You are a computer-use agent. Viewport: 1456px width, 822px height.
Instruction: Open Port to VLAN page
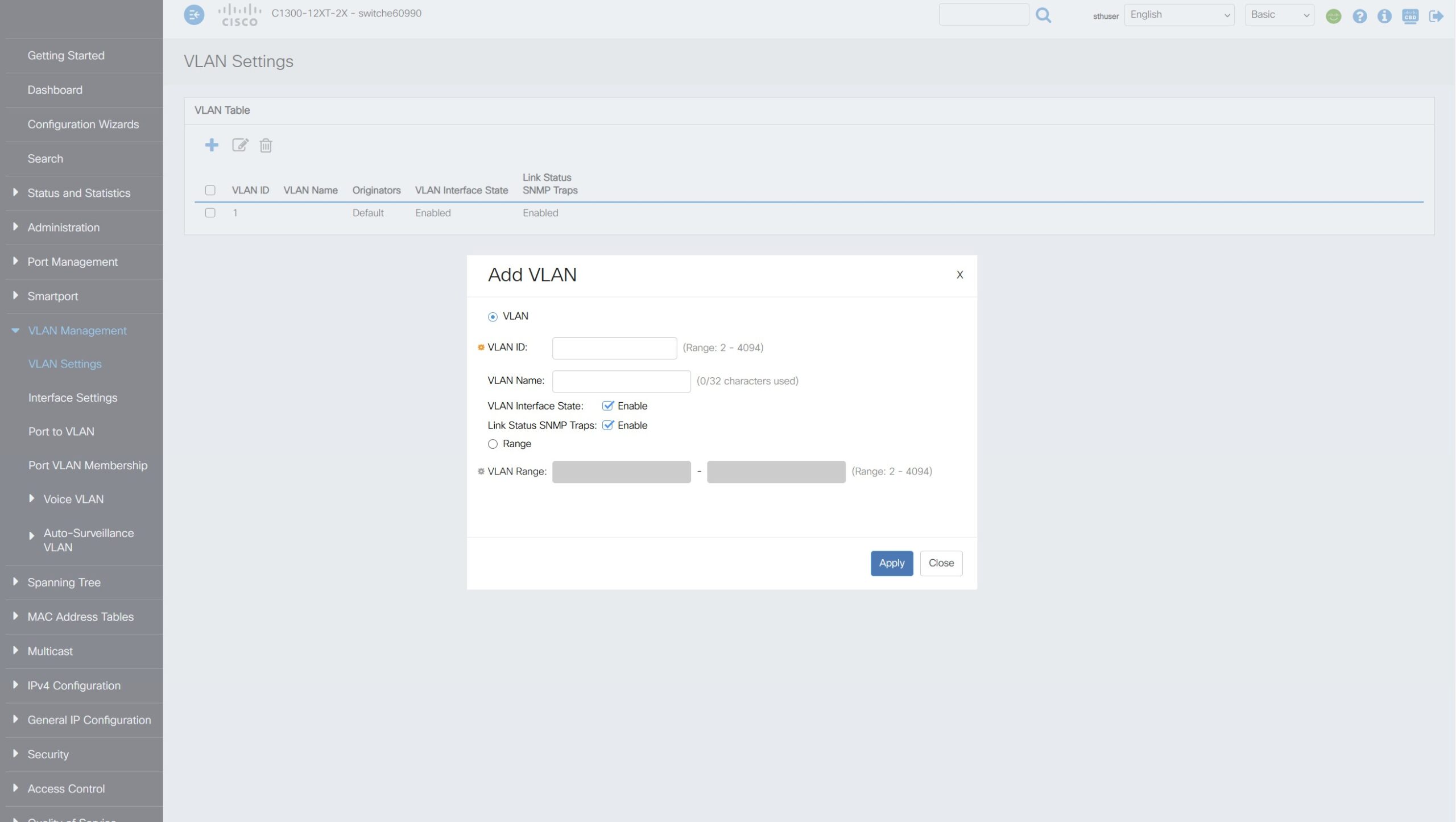pos(61,431)
